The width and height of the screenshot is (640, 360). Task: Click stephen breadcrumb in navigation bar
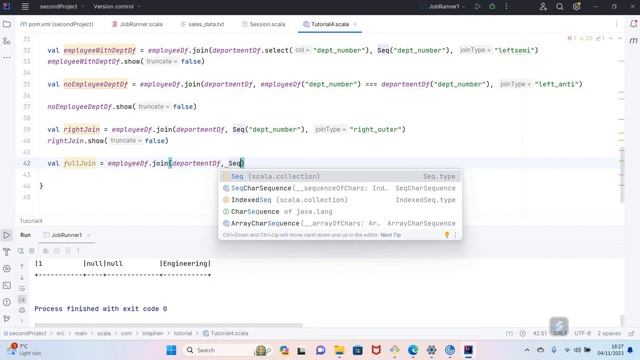click(152, 333)
